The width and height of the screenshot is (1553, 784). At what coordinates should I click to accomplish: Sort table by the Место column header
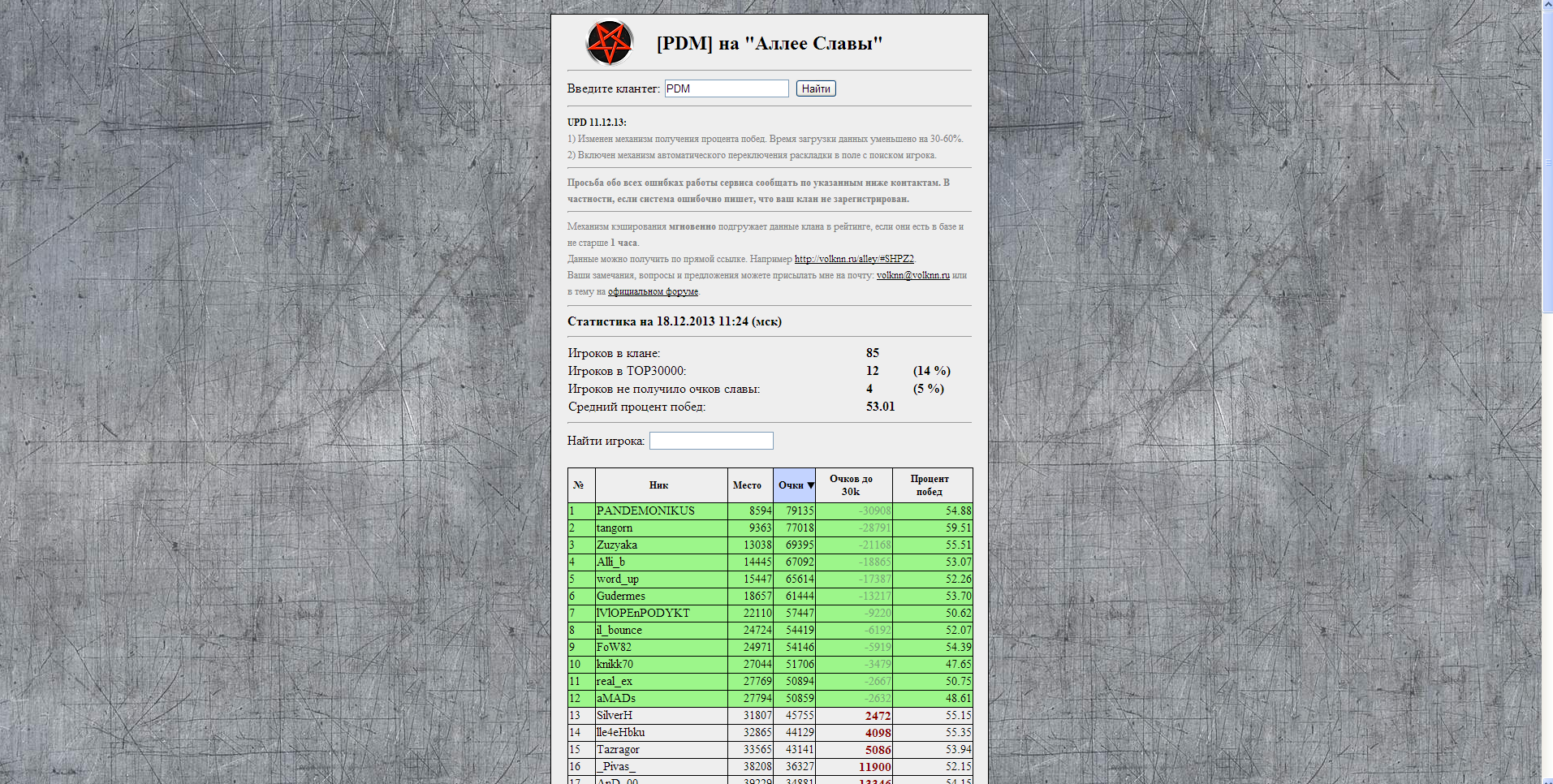click(x=750, y=485)
